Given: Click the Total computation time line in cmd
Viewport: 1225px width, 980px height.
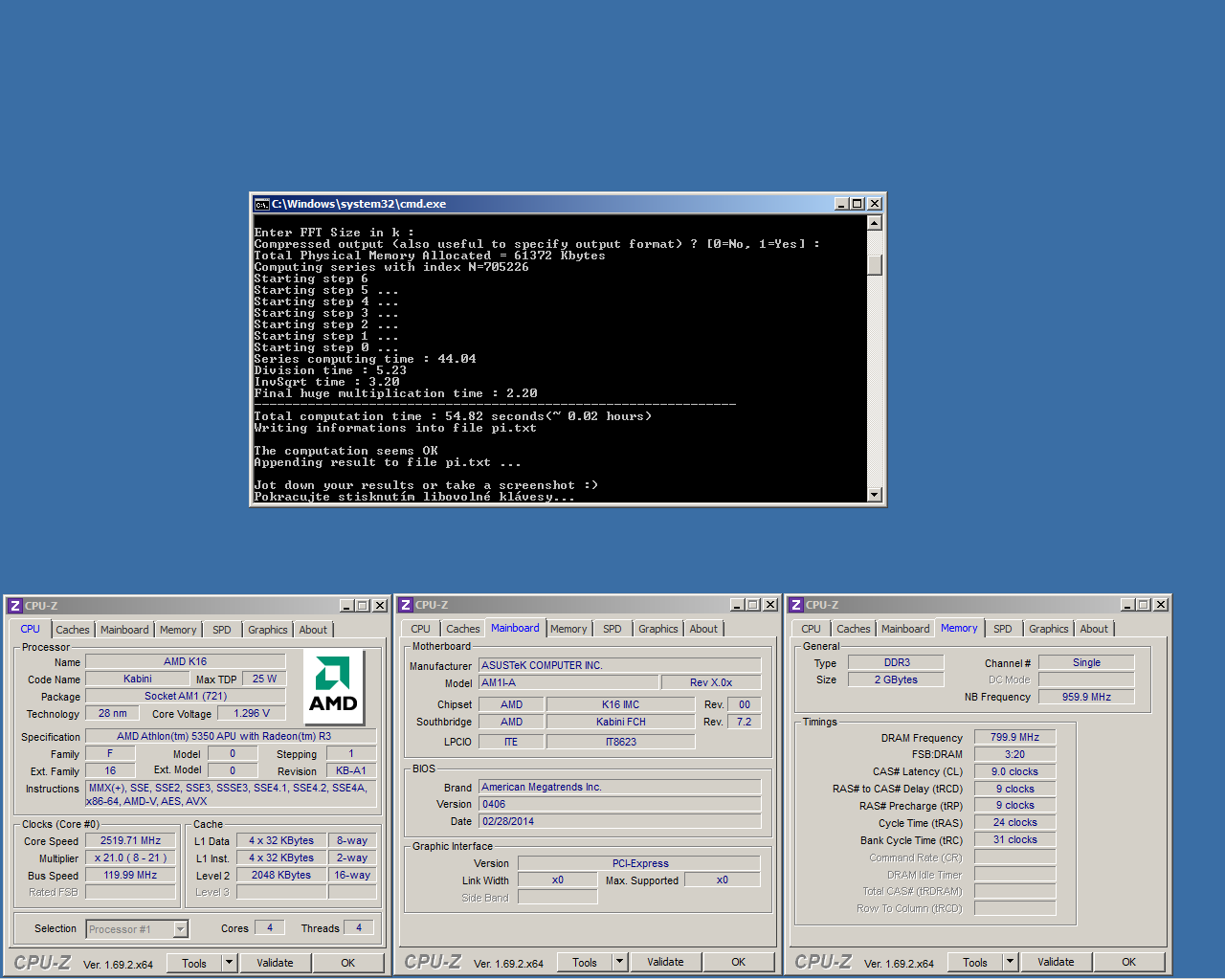Looking at the screenshot, I should [453, 416].
